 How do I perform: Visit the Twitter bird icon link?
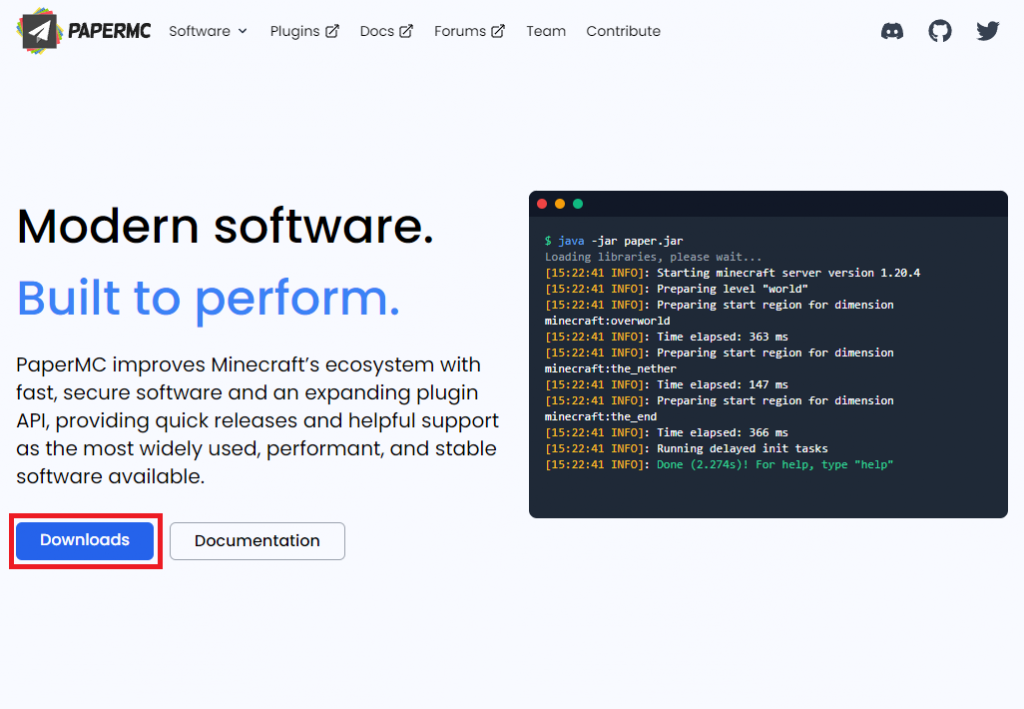[988, 31]
